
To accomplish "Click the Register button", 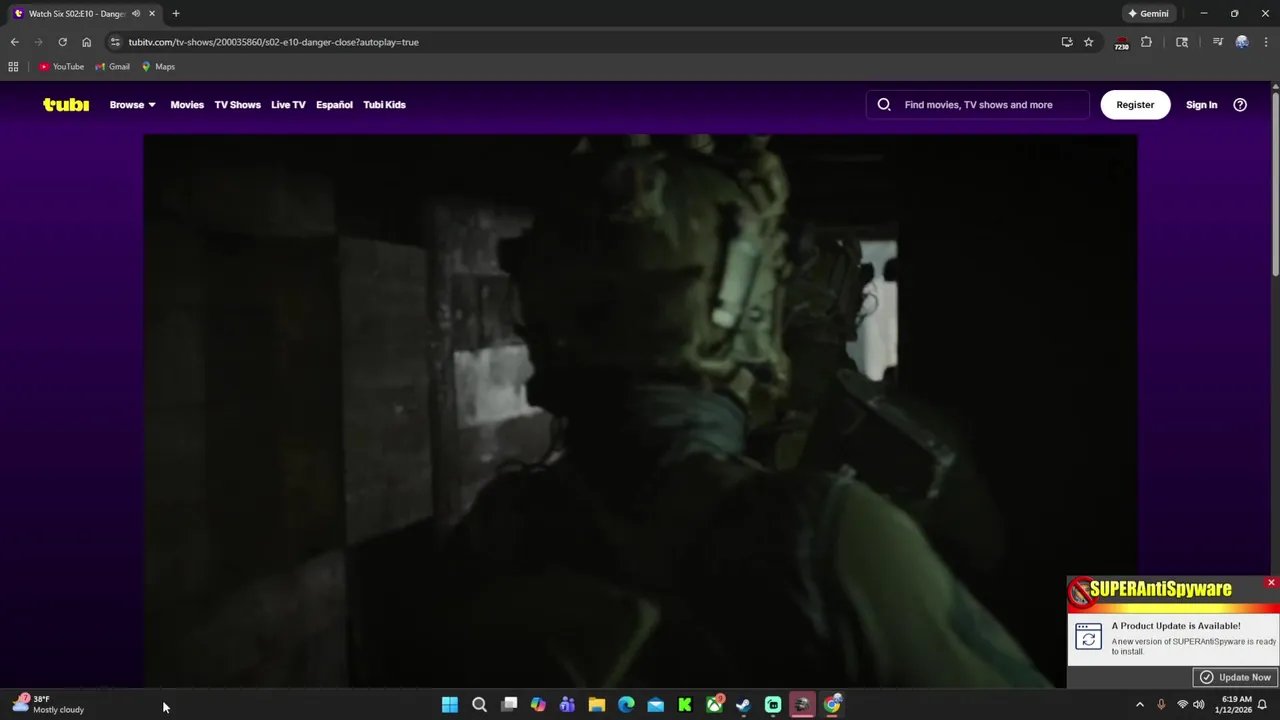I will 1135,105.
